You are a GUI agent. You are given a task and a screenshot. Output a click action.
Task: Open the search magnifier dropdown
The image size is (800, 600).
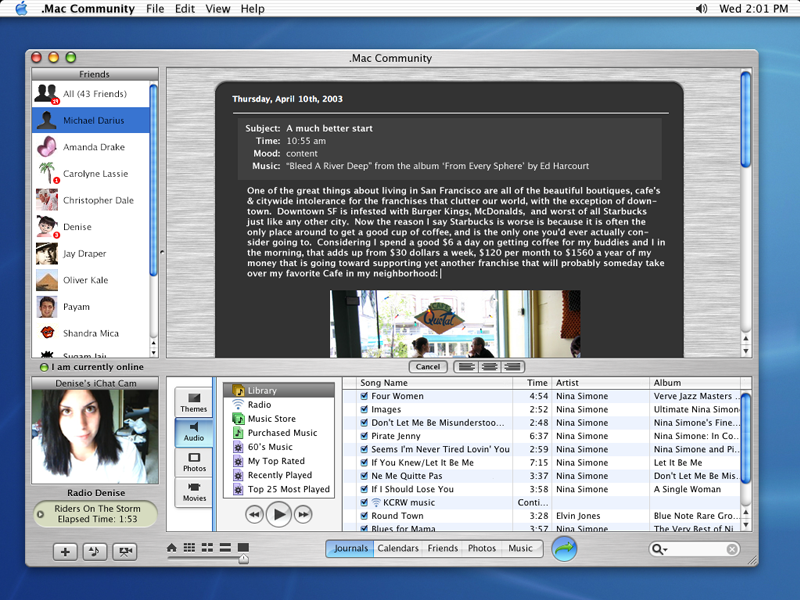point(659,549)
